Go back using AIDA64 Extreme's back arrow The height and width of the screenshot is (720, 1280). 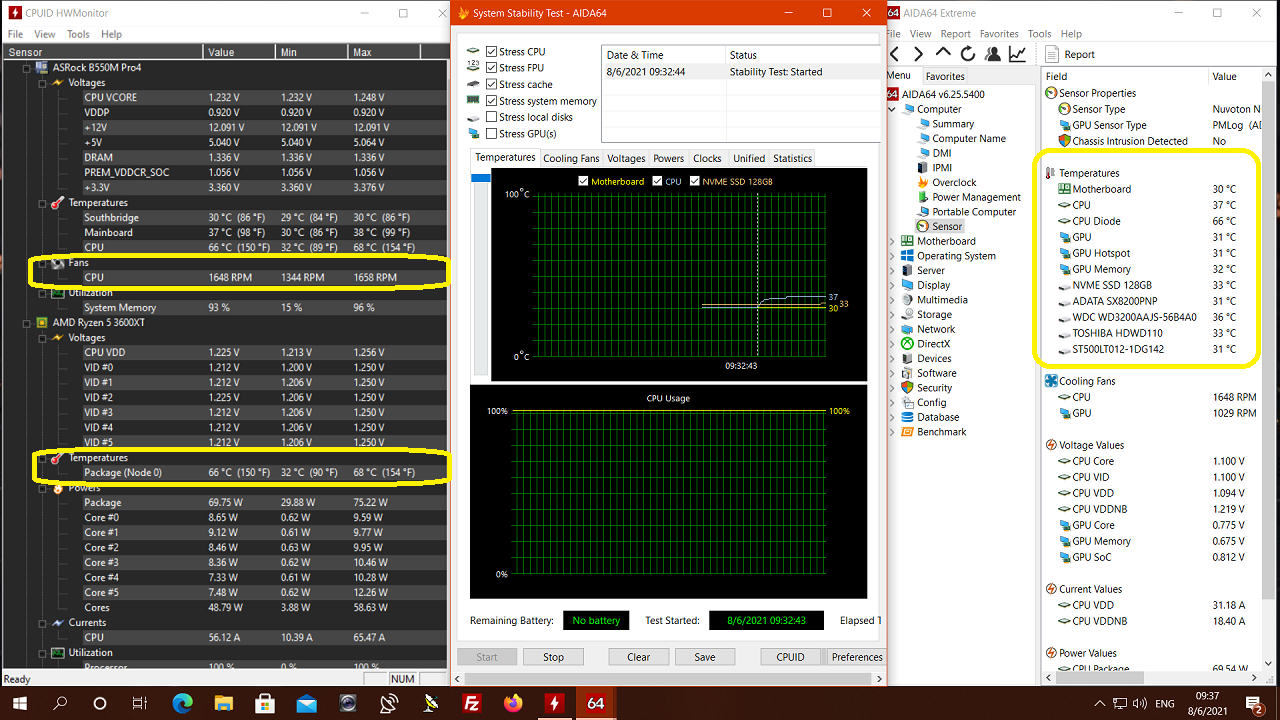(894, 54)
